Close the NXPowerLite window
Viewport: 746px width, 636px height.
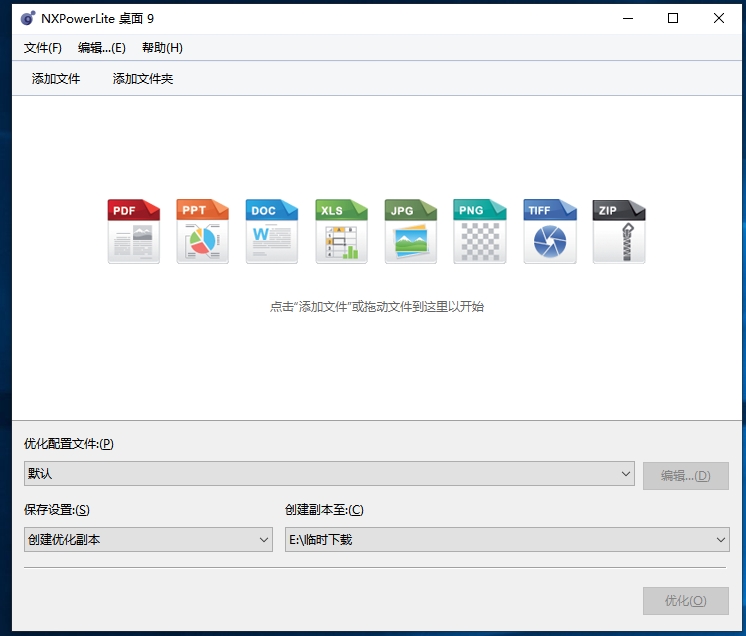719,18
